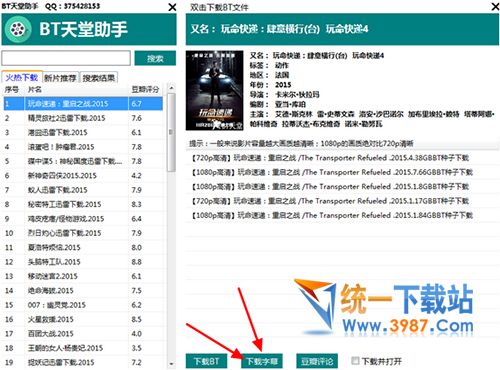
Task: Click the Transporter Refueled movie poster thumbnail
Action: [214, 90]
